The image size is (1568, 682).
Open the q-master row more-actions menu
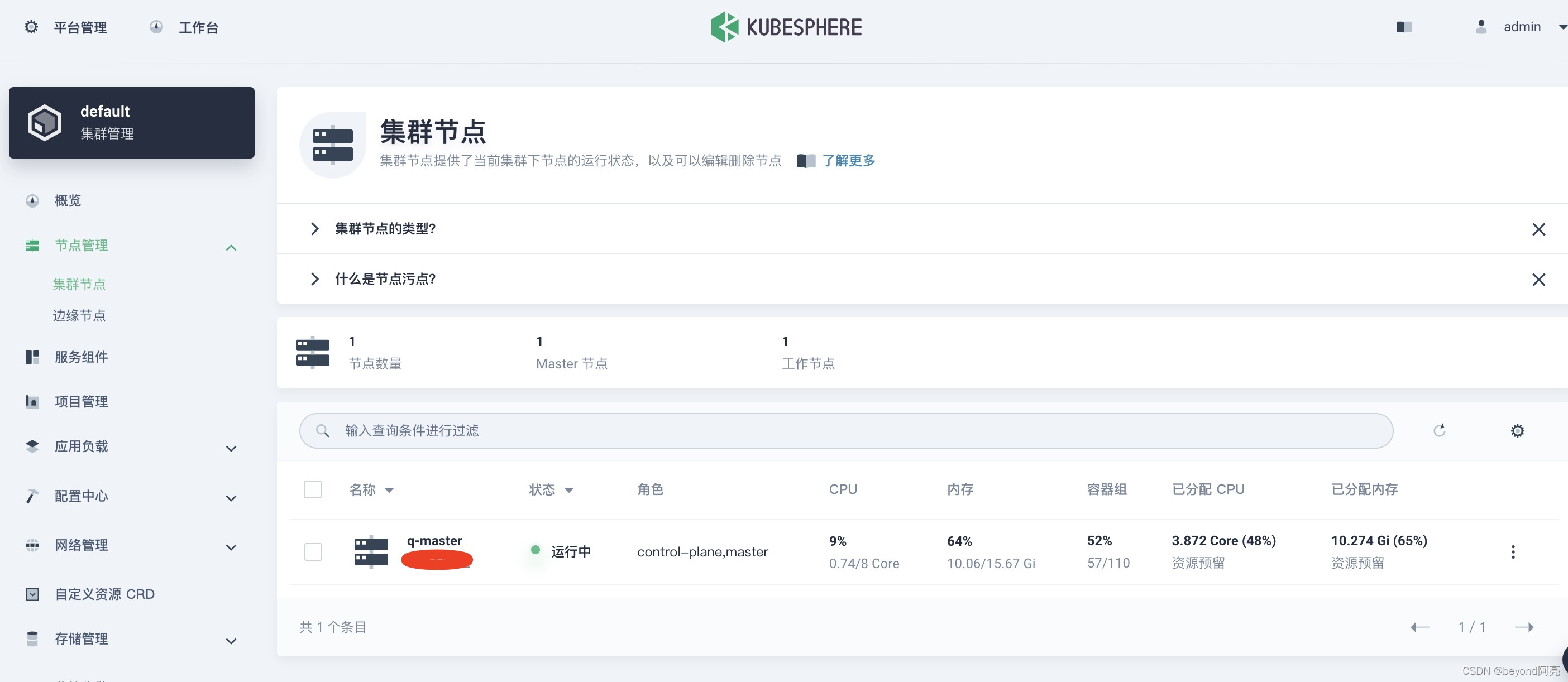point(1513,552)
